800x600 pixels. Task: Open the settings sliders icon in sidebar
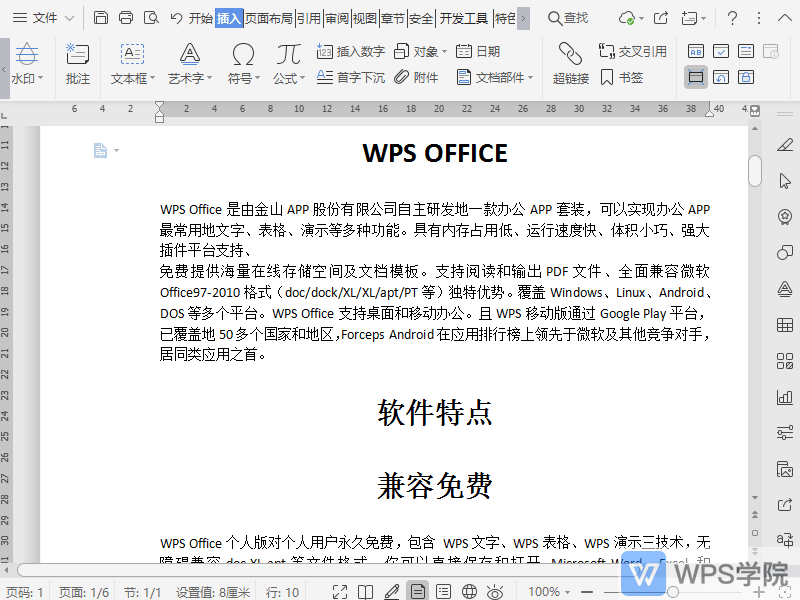click(785, 433)
